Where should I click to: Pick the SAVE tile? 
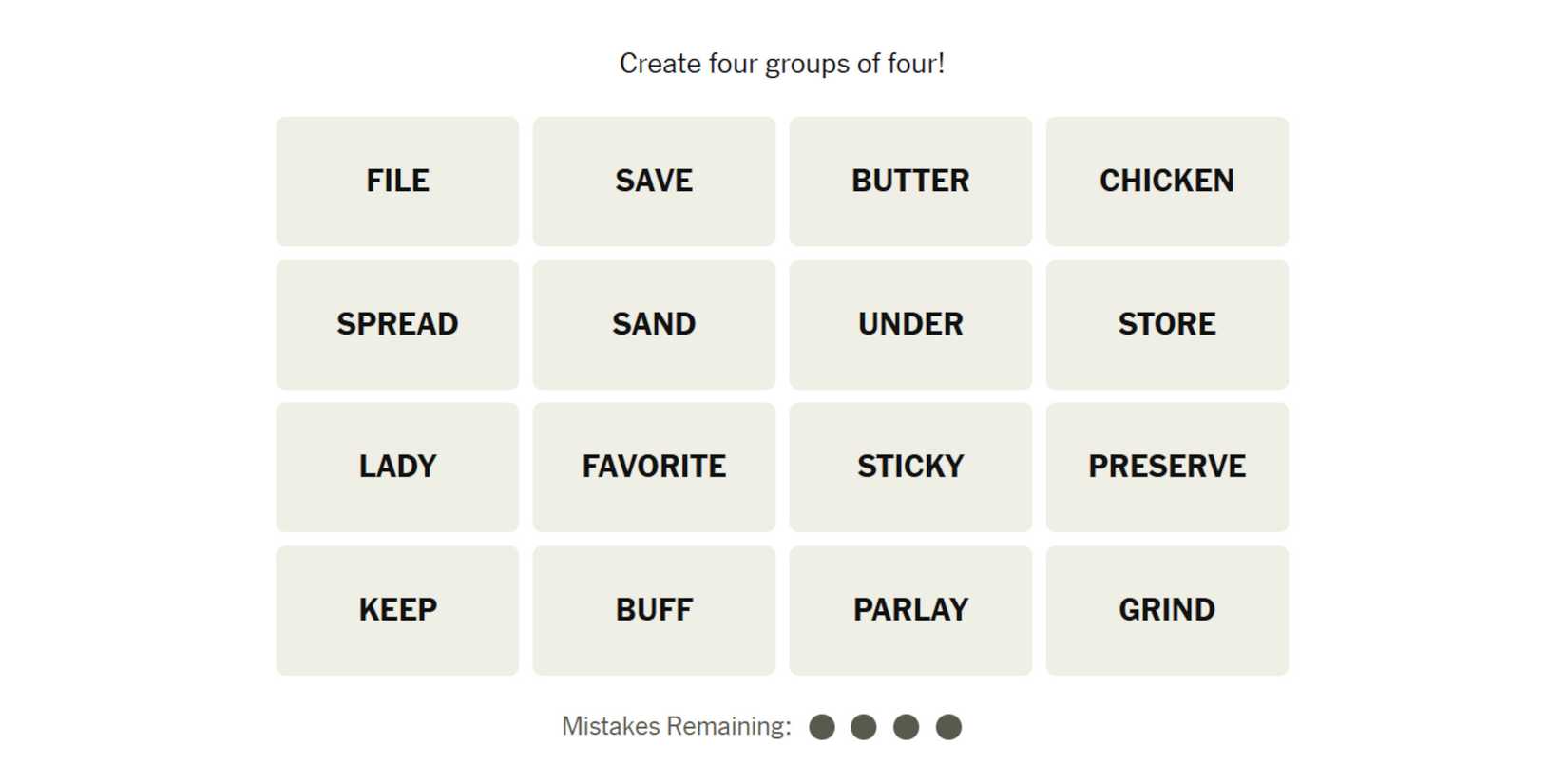pos(654,182)
